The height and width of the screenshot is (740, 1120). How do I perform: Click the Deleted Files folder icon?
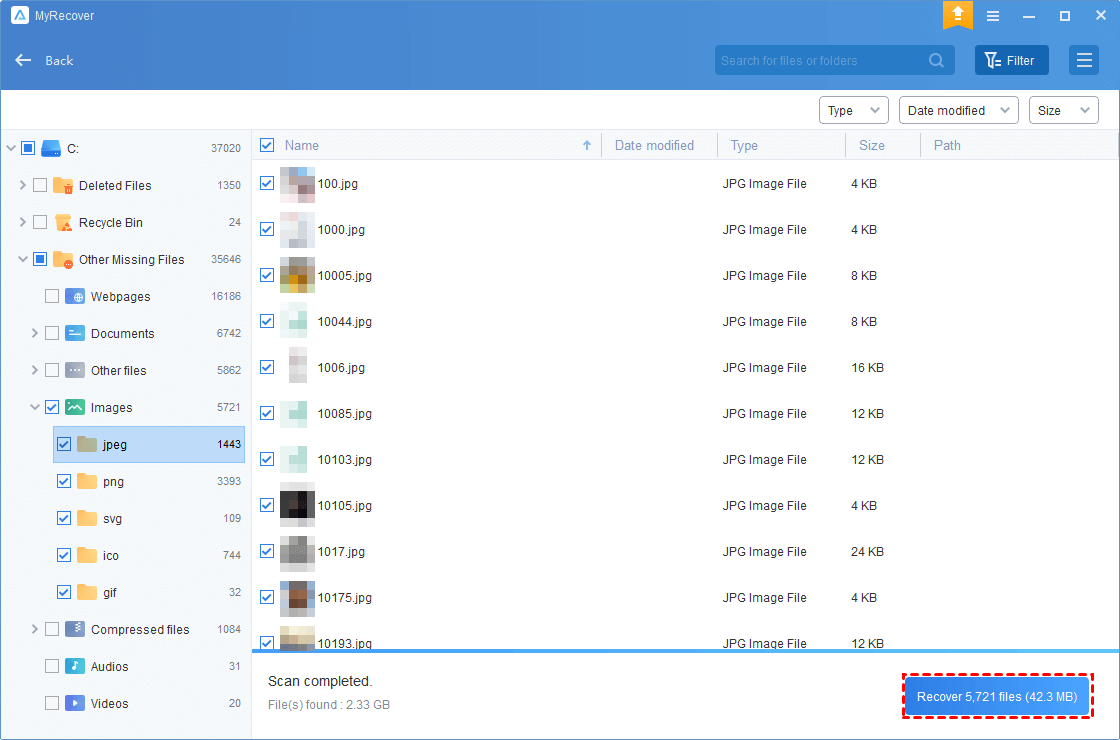(x=63, y=185)
